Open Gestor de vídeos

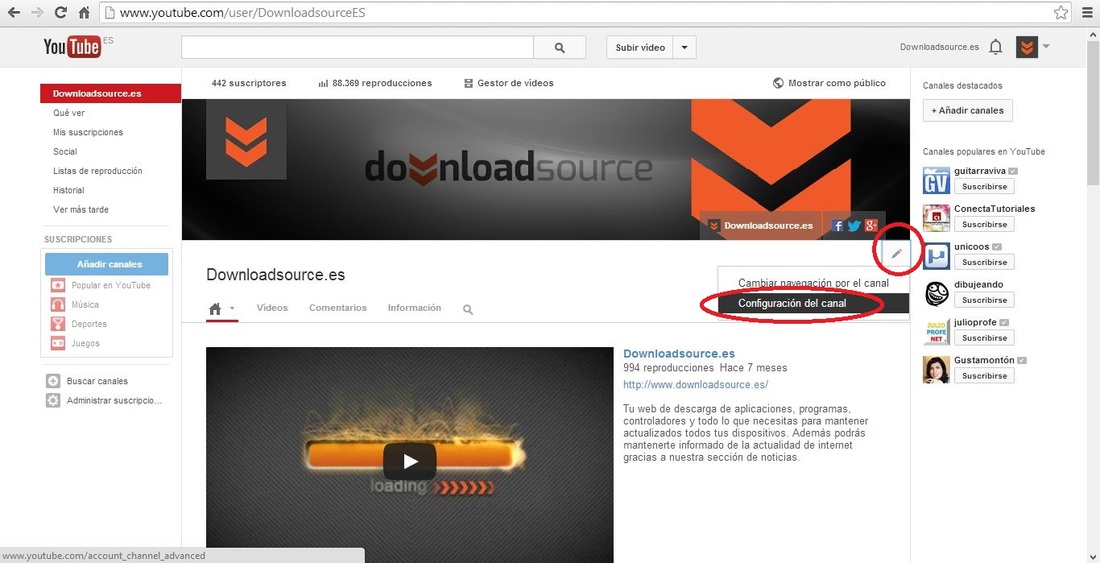(x=509, y=83)
